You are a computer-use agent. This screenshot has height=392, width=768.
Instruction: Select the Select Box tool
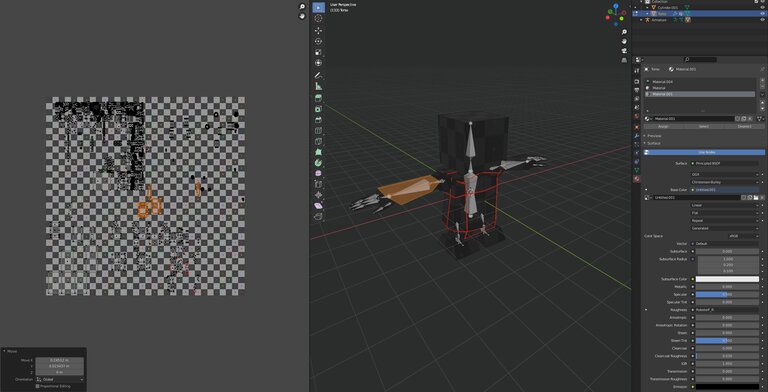(318, 7)
